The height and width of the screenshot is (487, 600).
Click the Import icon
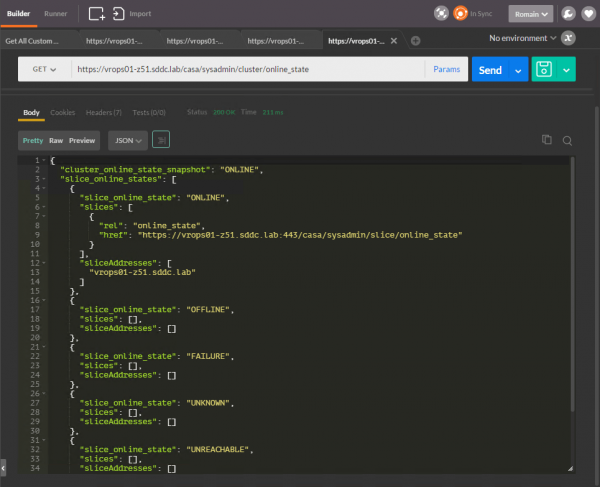pos(118,14)
